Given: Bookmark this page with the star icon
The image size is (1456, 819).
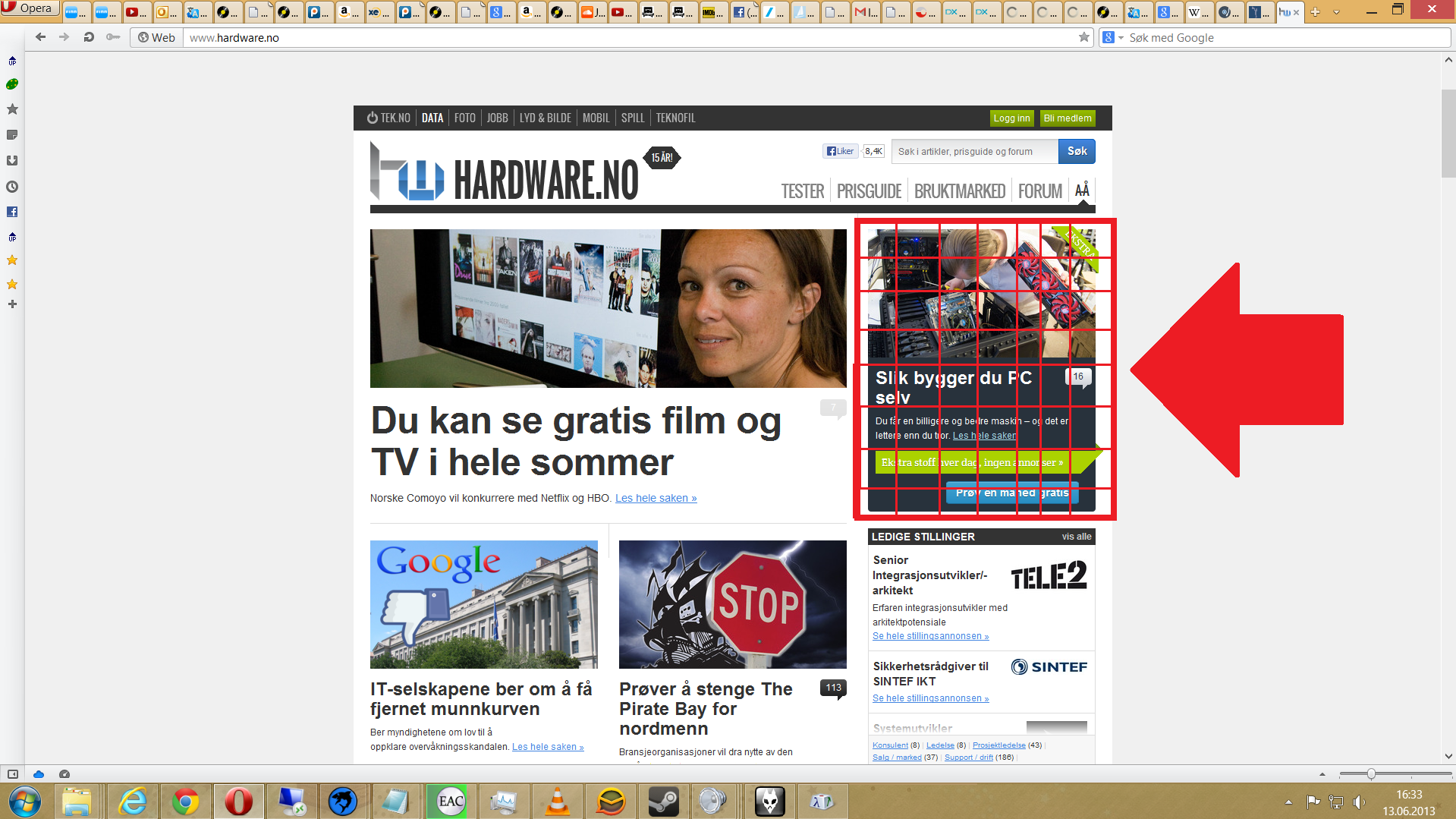Looking at the screenshot, I should point(1083,37).
